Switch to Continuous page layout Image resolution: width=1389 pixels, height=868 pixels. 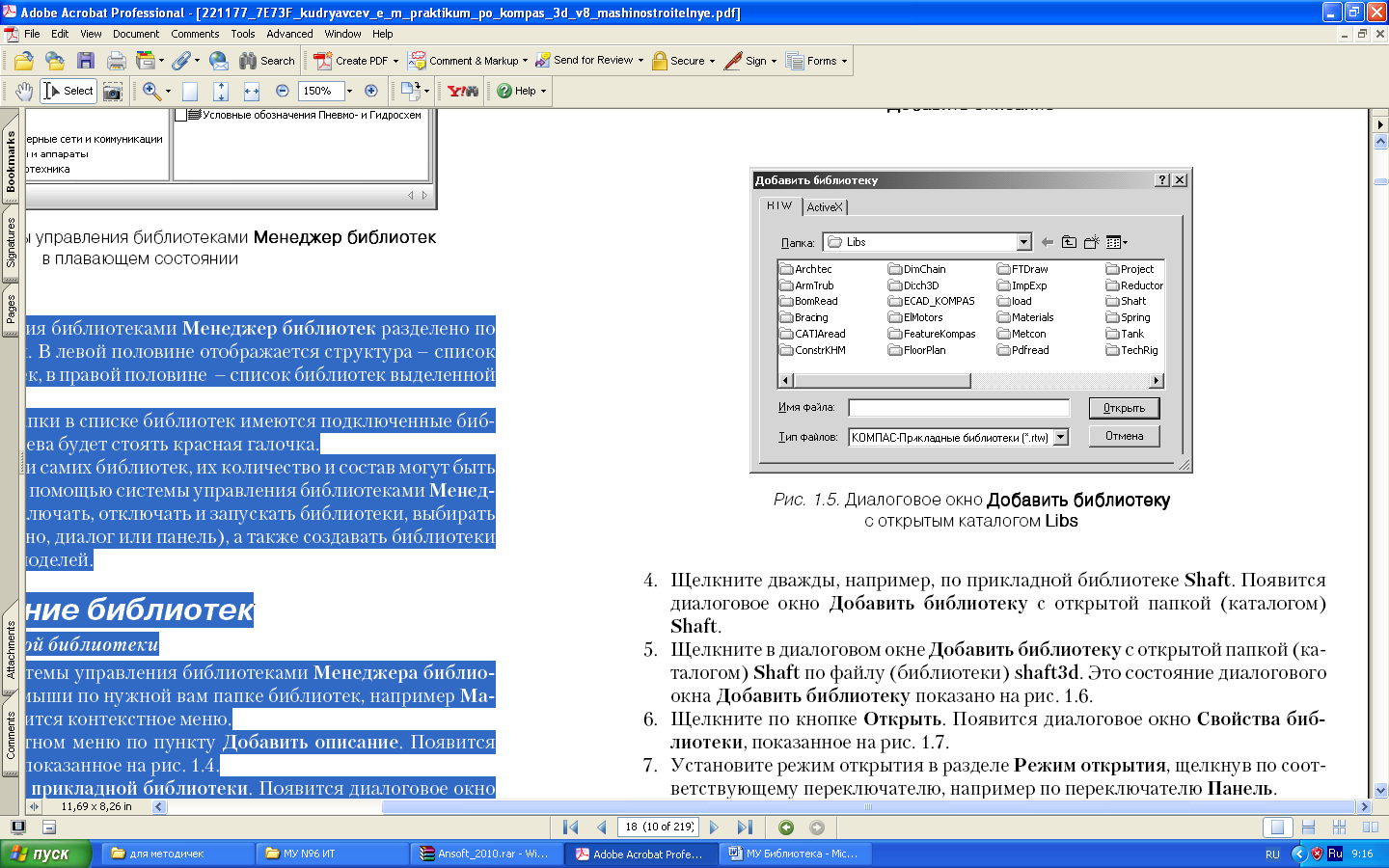pos(1308,827)
